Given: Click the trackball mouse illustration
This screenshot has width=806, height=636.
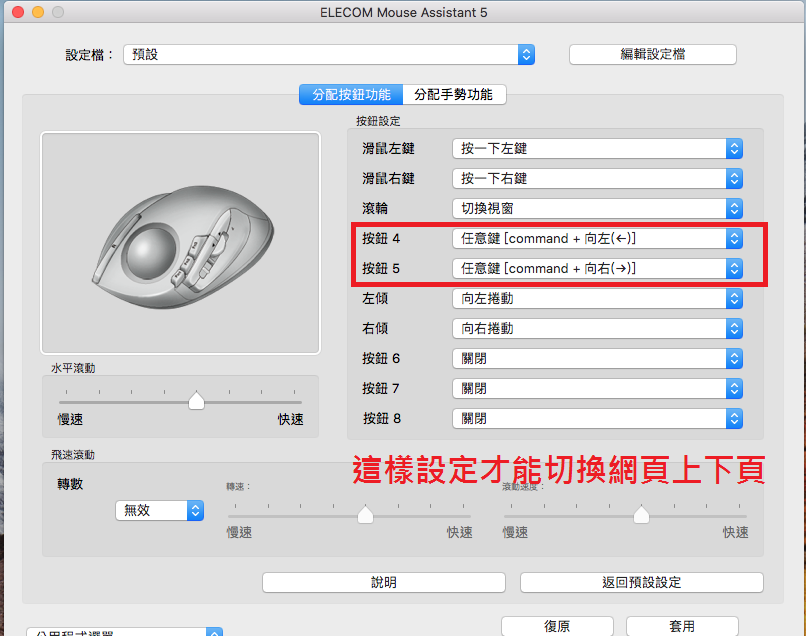Looking at the screenshot, I should click(183, 247).
